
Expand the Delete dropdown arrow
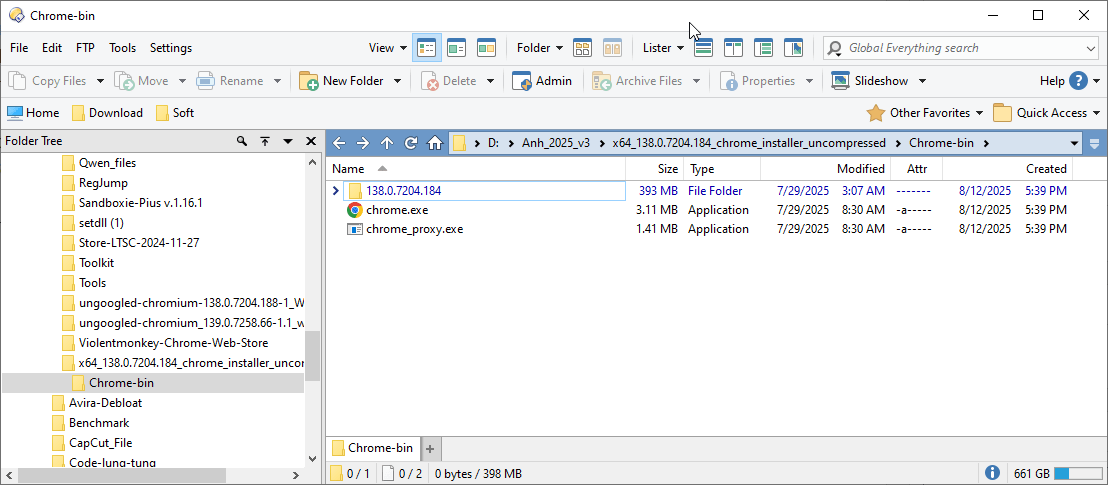coord(490,81)
